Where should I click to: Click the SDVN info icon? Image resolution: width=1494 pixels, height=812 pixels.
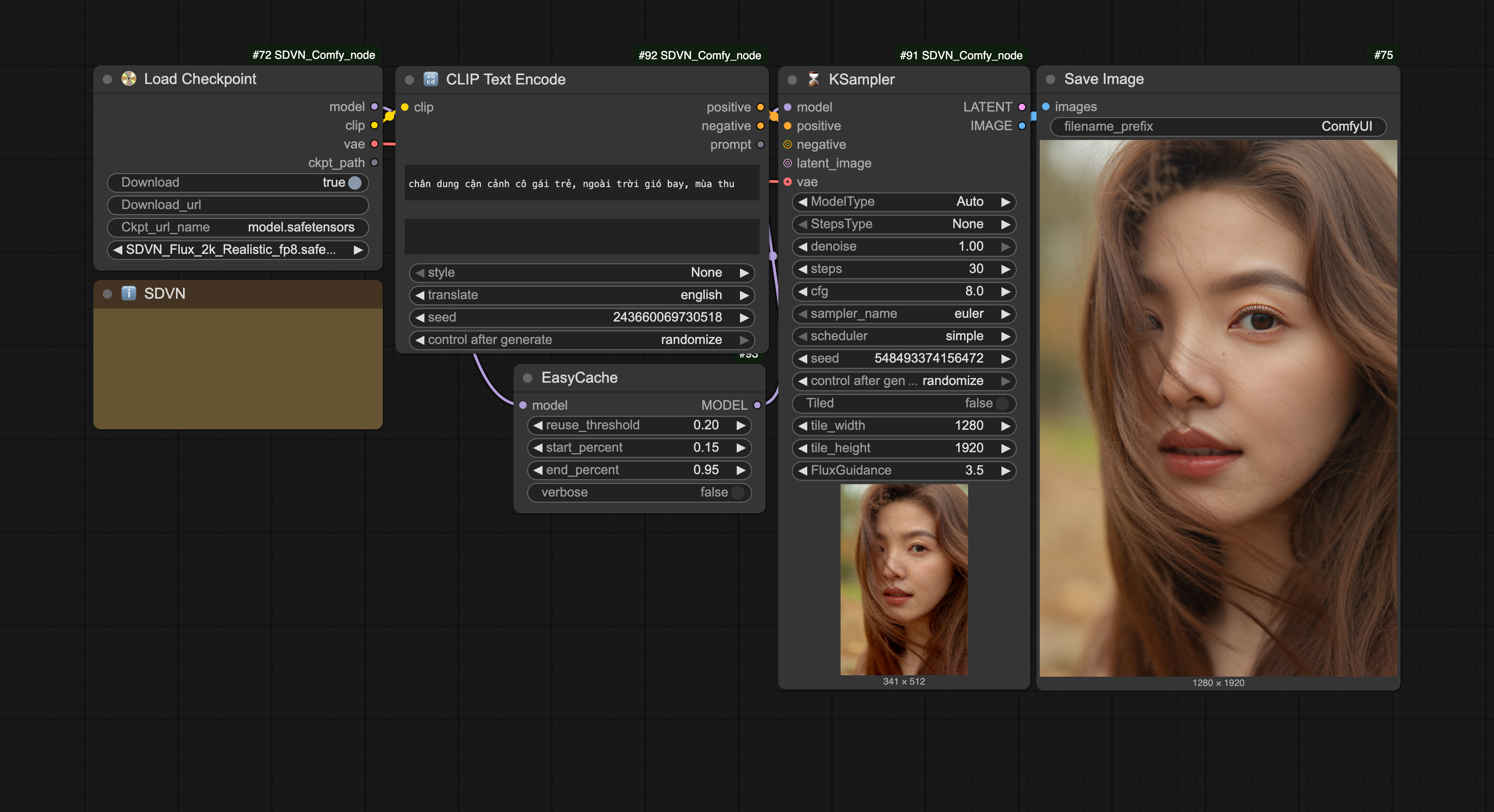pos(129,293)
